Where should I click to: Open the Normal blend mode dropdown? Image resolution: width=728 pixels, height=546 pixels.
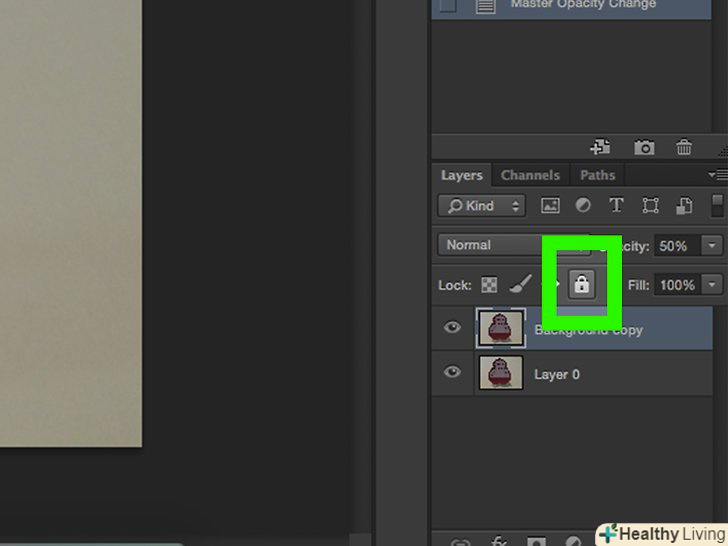pyautogui.click(x=514, y=245)
